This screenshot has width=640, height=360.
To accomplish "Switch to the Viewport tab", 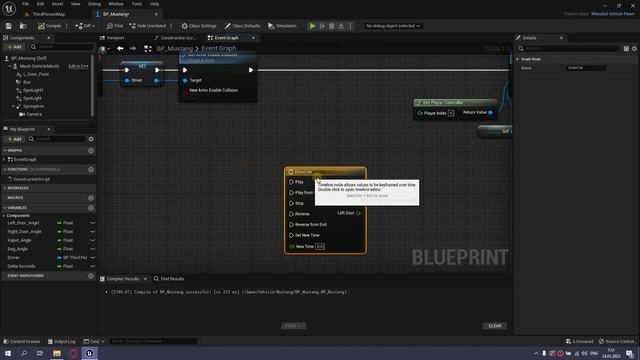I will coord(115,38).
